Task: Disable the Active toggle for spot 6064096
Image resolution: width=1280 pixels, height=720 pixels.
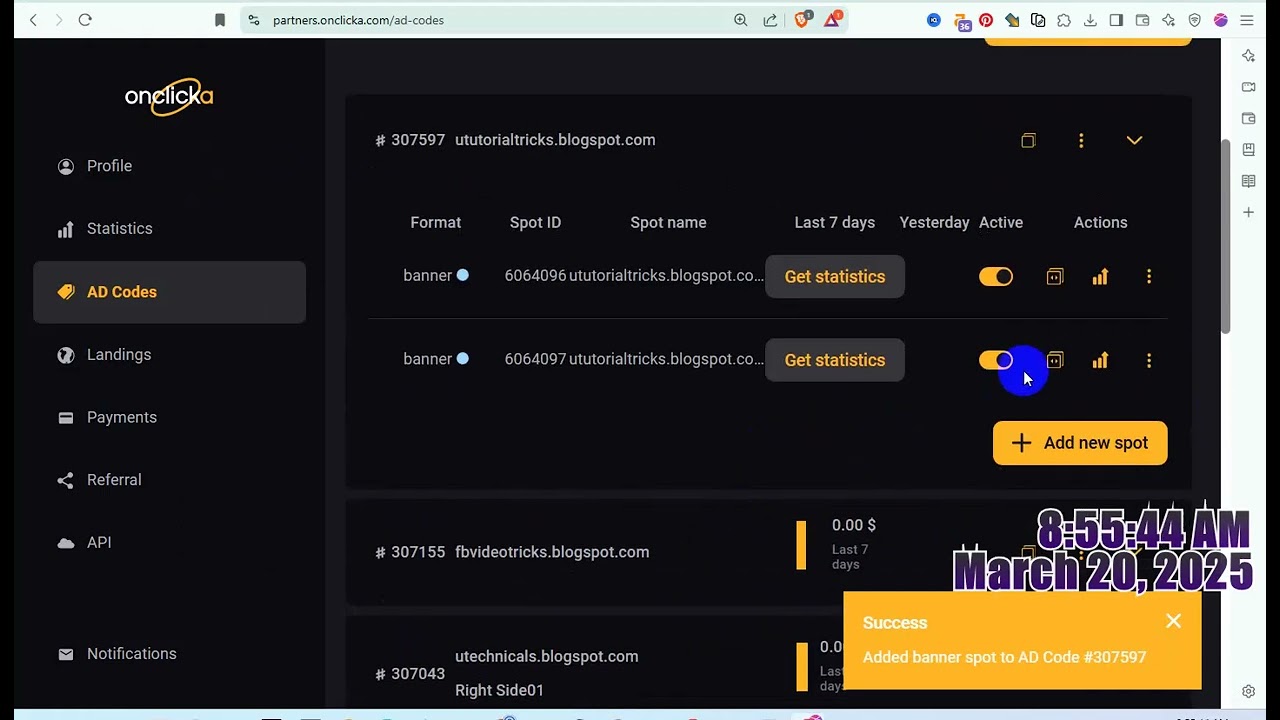Action: pyautogui.click(x=996, y=277)
